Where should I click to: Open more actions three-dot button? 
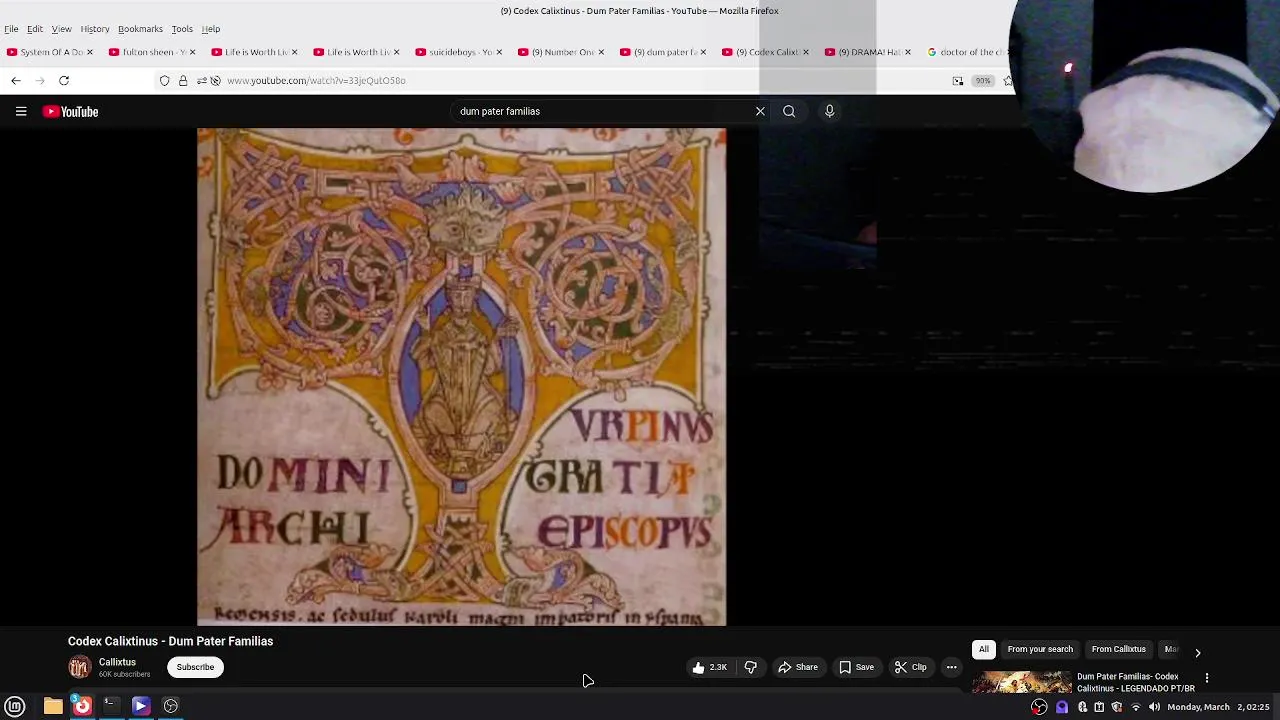tap(952, 667)
